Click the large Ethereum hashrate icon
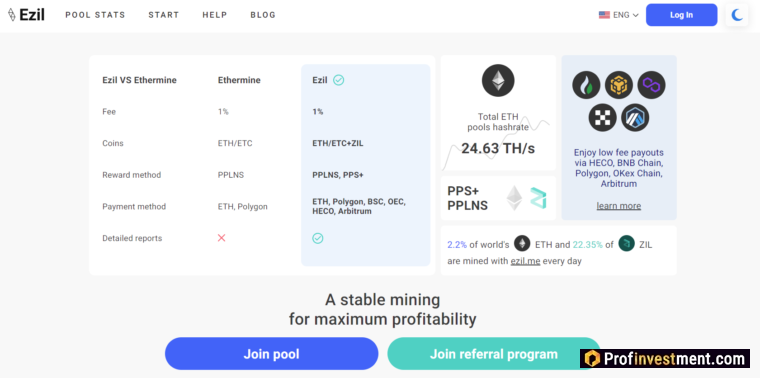The image size is (760, 378). pyautogui.click(x=498, y=80)
